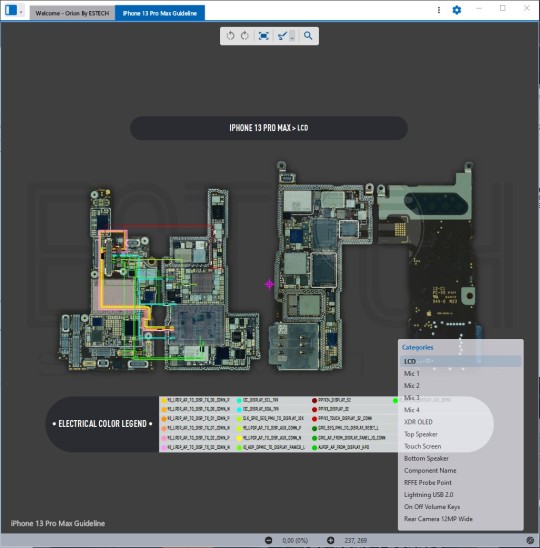
Task: Open the dropdown next to sidebar icon
Action: (x=21, y=12)
